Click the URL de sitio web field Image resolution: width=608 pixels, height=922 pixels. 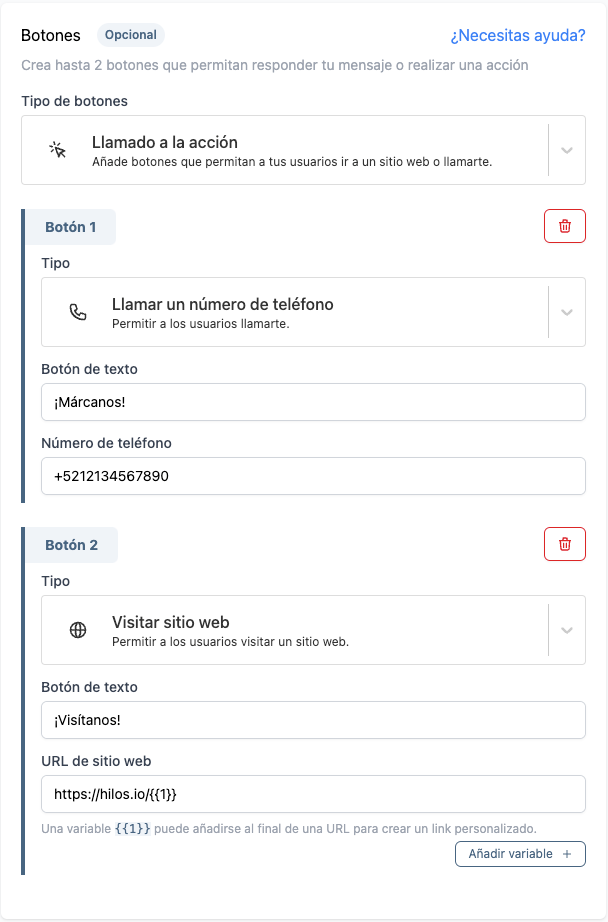tap(313, 794)
